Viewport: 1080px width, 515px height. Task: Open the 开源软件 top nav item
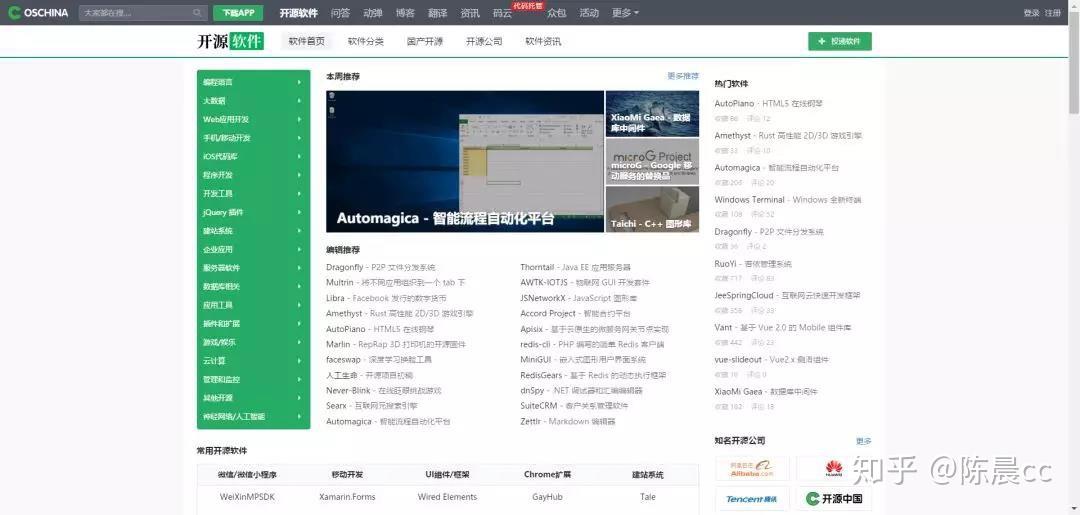click(298, 12)
